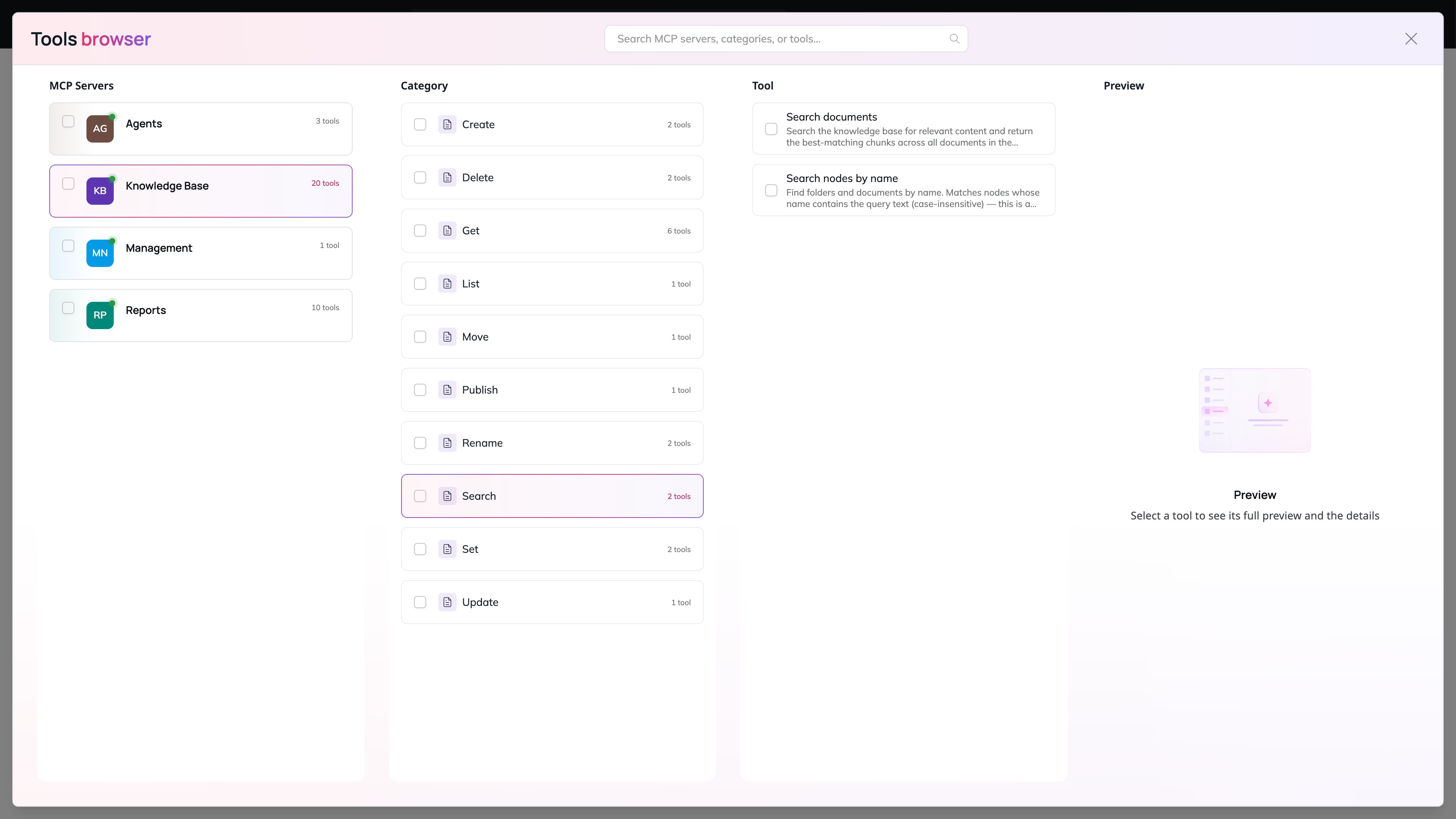Click the RP Reports avatar icon

point(100,315)
